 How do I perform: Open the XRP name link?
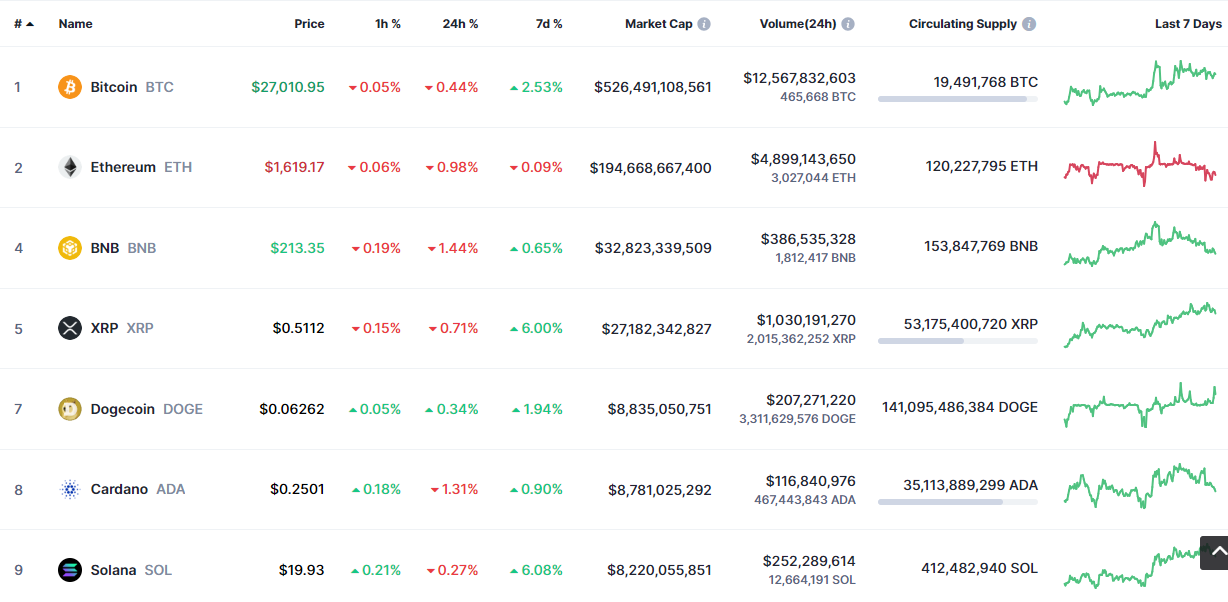click(x=104, y=328)
